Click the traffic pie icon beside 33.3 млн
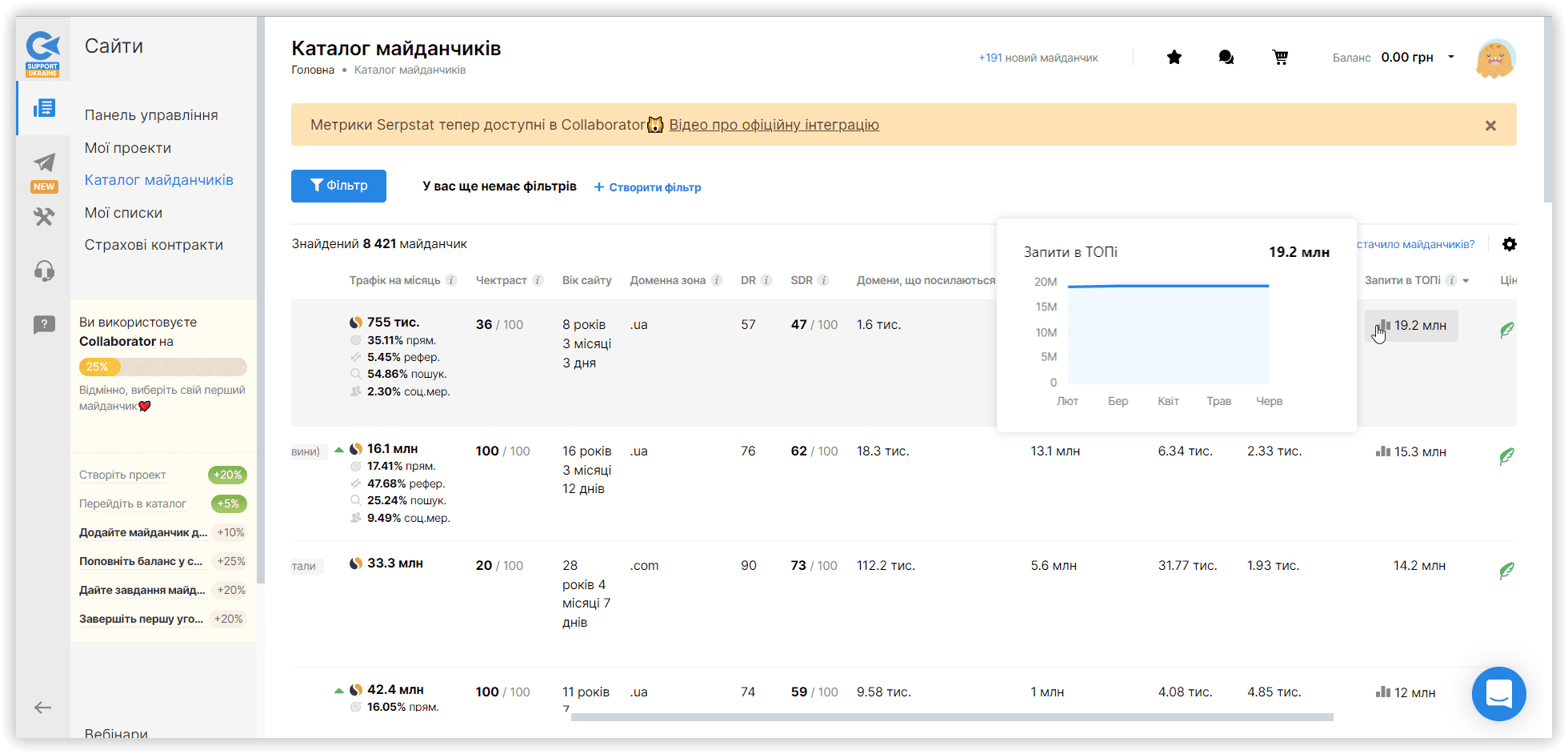The image size is (1568, 754). [x=356, y=563]
